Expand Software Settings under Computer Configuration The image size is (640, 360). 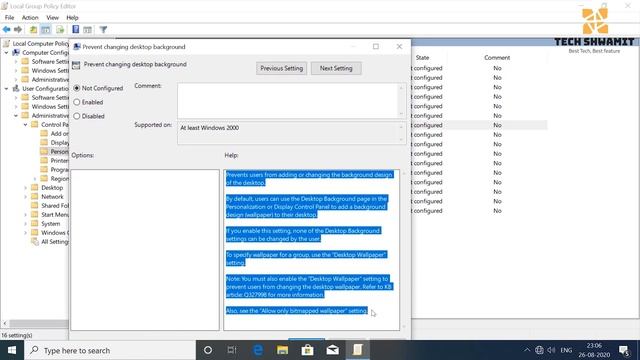point(16,62)
